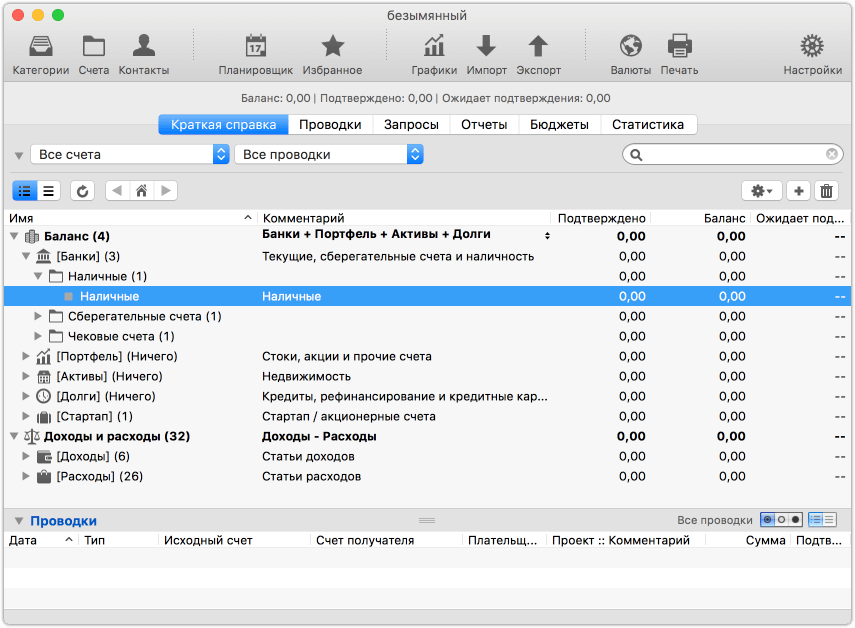
Task: Switch to the Отчеты tab
Action: pos(484,125)
